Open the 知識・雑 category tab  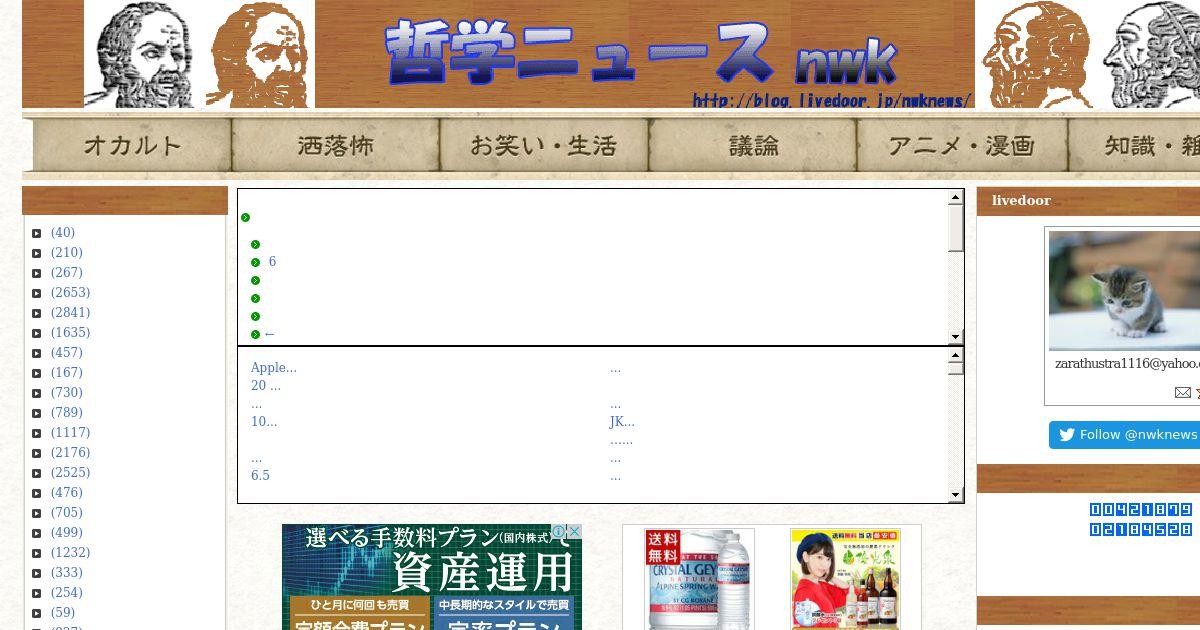pos(1134,146)
